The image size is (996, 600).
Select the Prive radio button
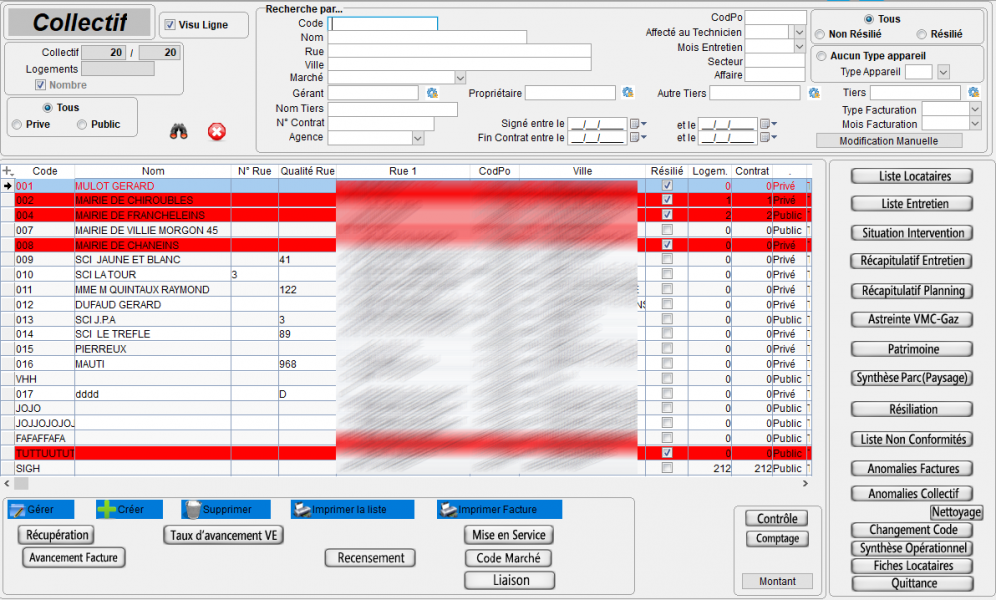(x=17, y=124)
